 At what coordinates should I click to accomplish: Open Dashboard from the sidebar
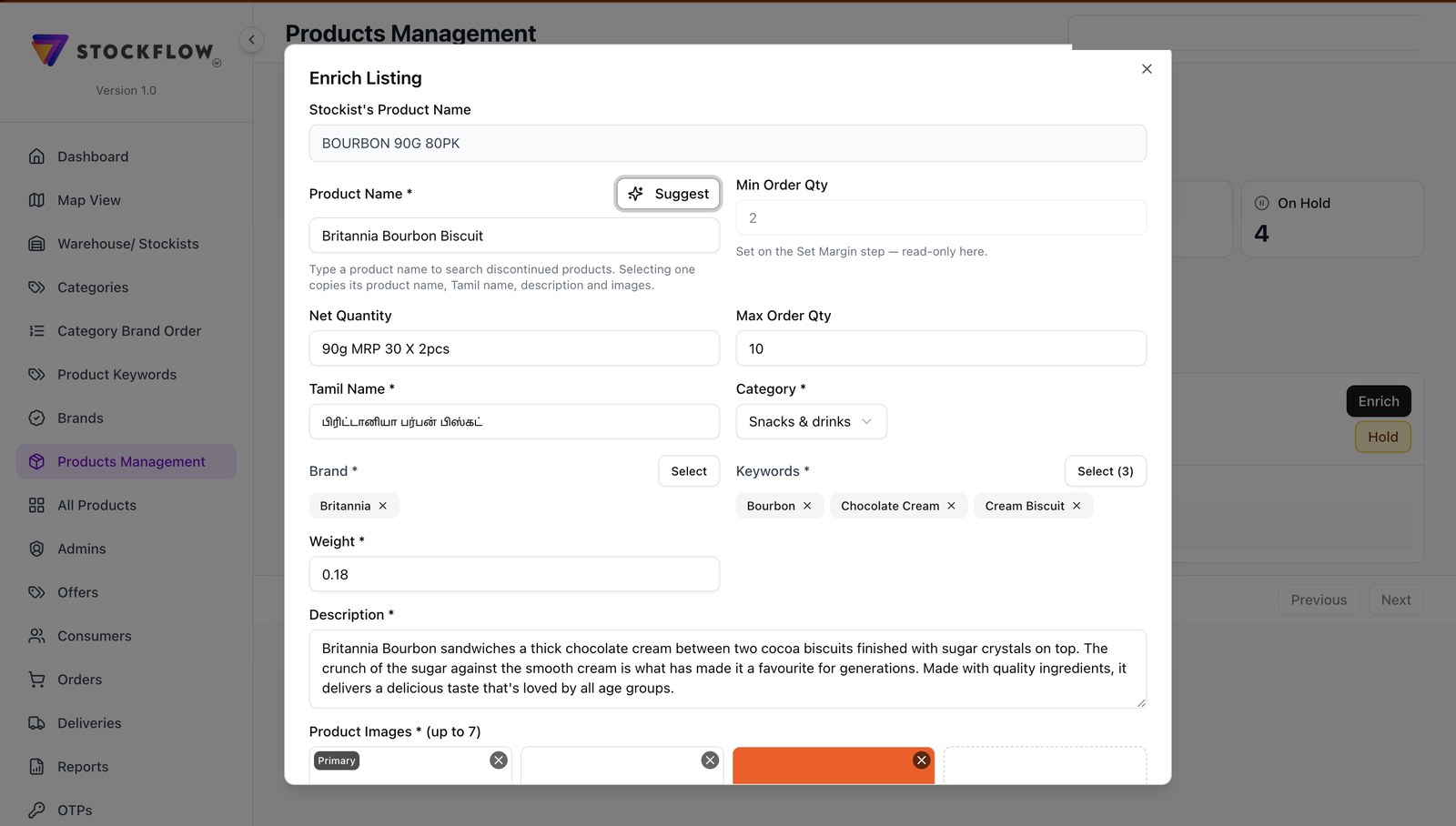click(126, 156)
